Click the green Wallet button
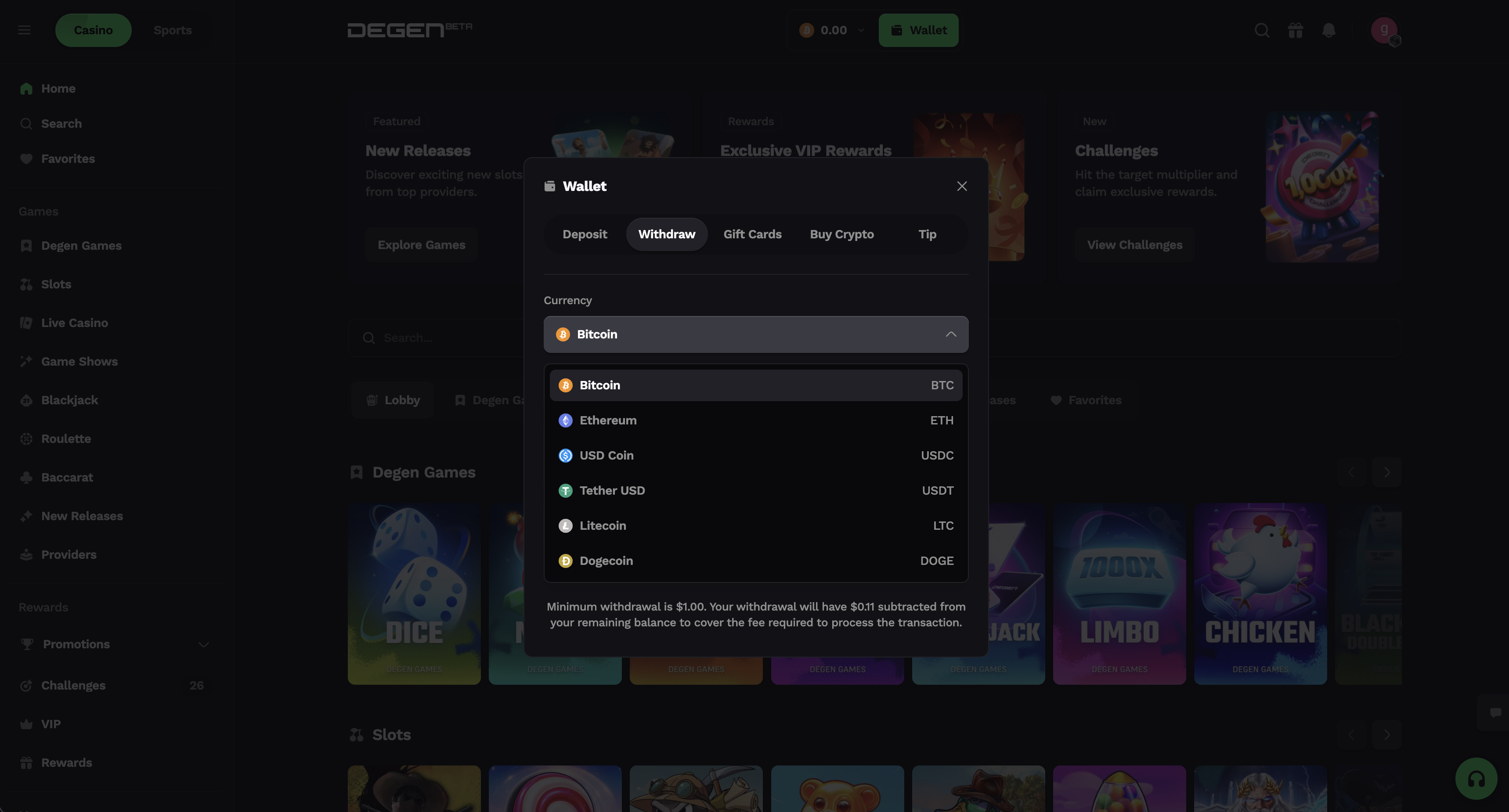Viewport: 1509px width, 812px height. click(918, 30)
